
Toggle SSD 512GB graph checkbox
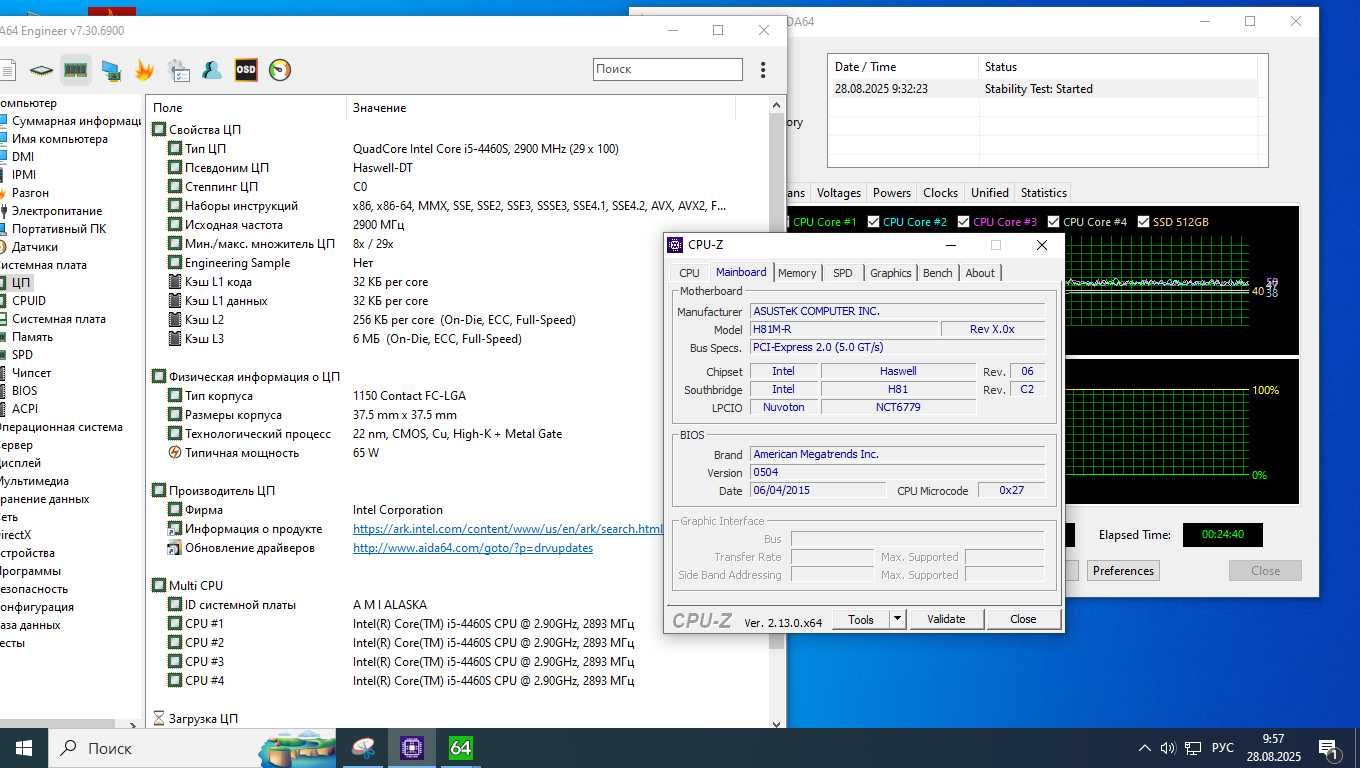tap(1144, 222)
